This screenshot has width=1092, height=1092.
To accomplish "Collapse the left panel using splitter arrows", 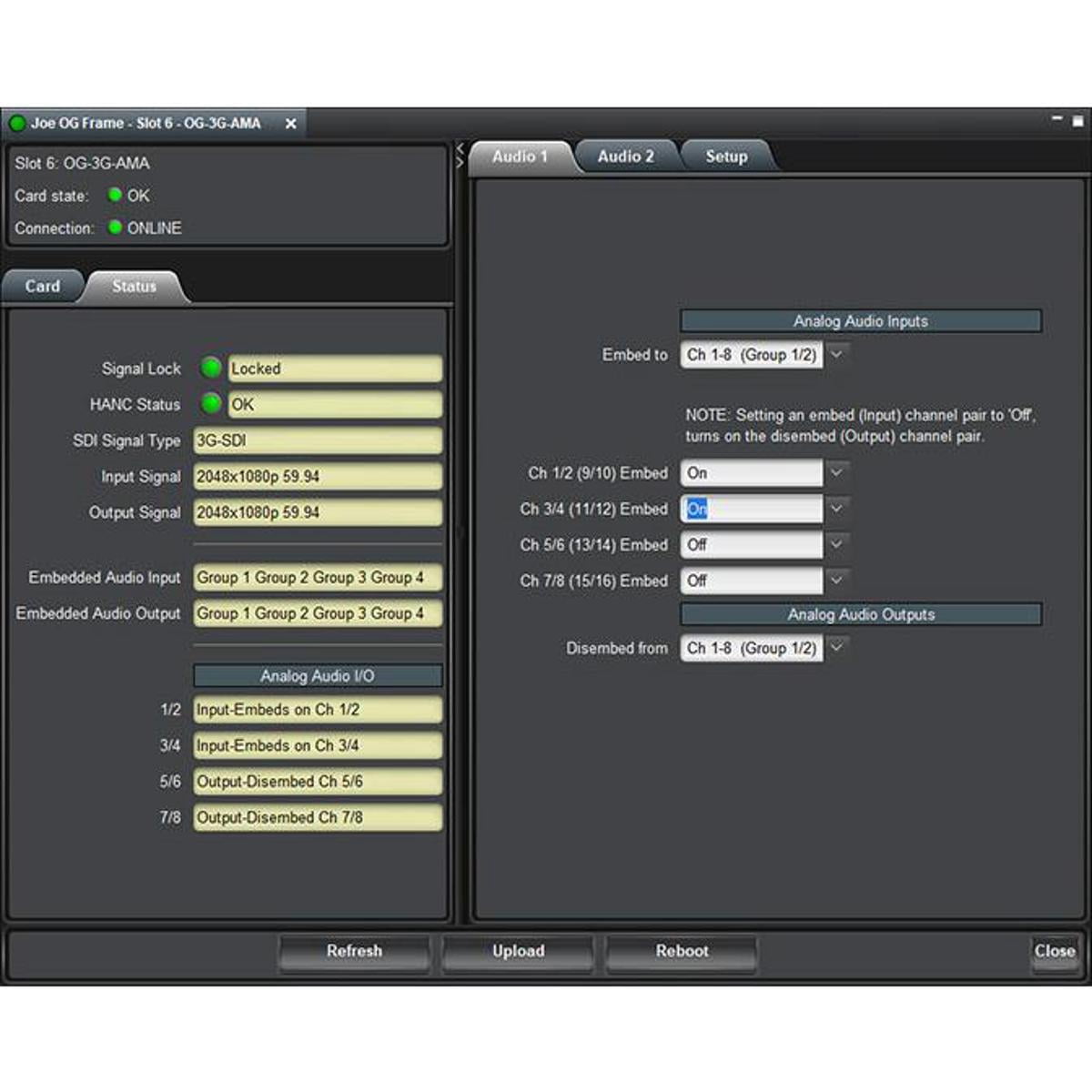I will coord(460,147).
